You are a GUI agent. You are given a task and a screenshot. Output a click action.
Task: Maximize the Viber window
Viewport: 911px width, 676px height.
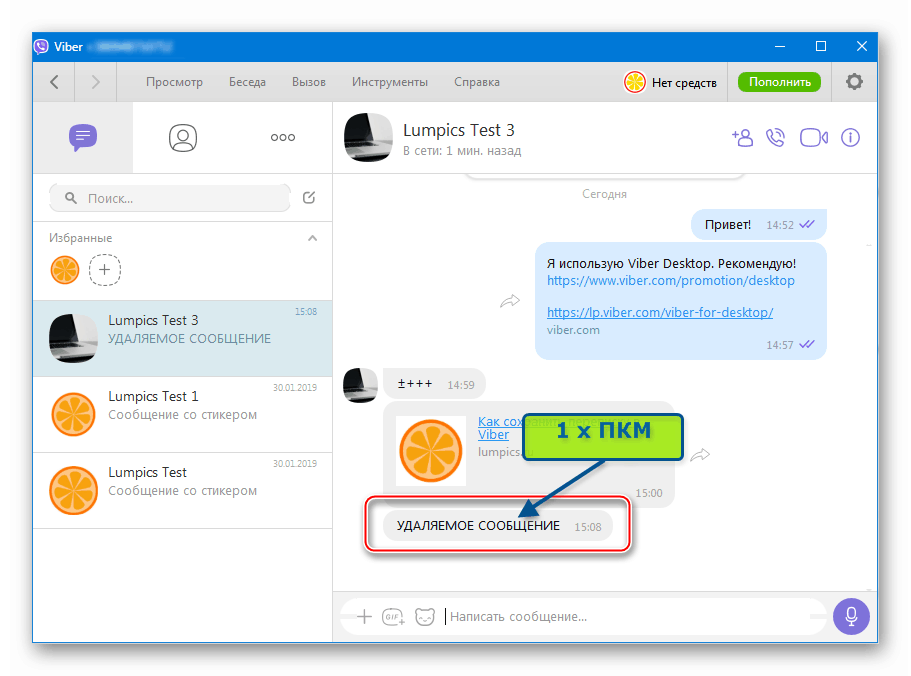point(821,46)
